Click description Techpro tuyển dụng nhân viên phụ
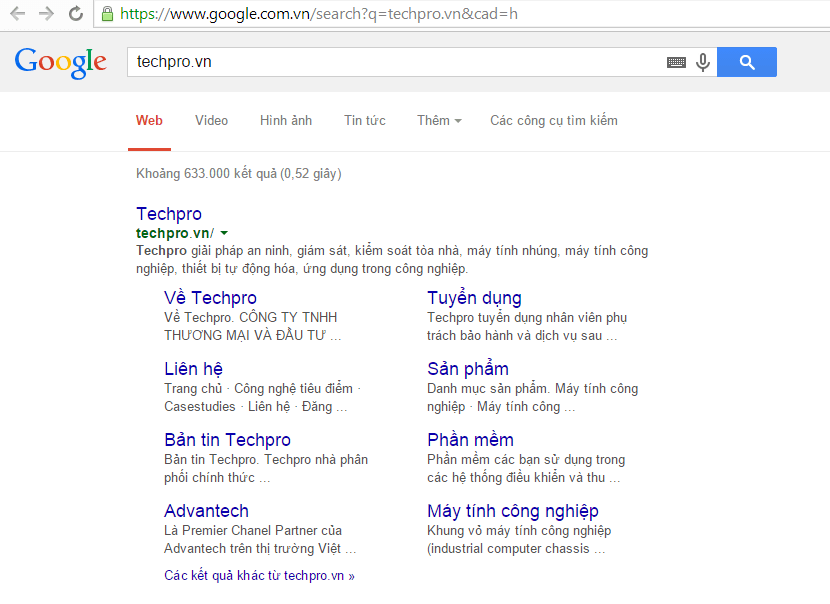Screen dimensions: 830x604 coord(527,327)
